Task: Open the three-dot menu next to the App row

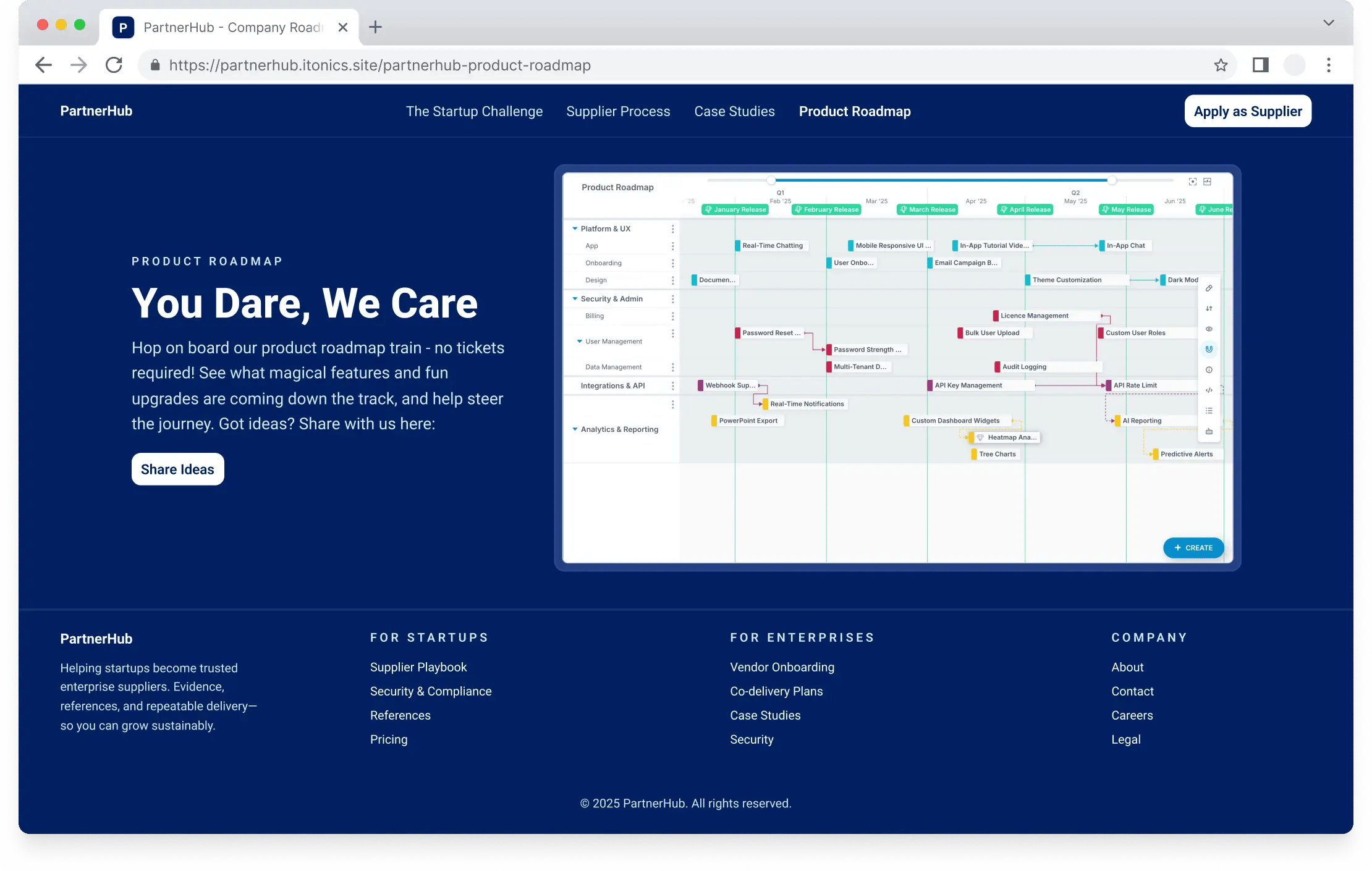Action: pyautogui.click(x=673, y=245)
